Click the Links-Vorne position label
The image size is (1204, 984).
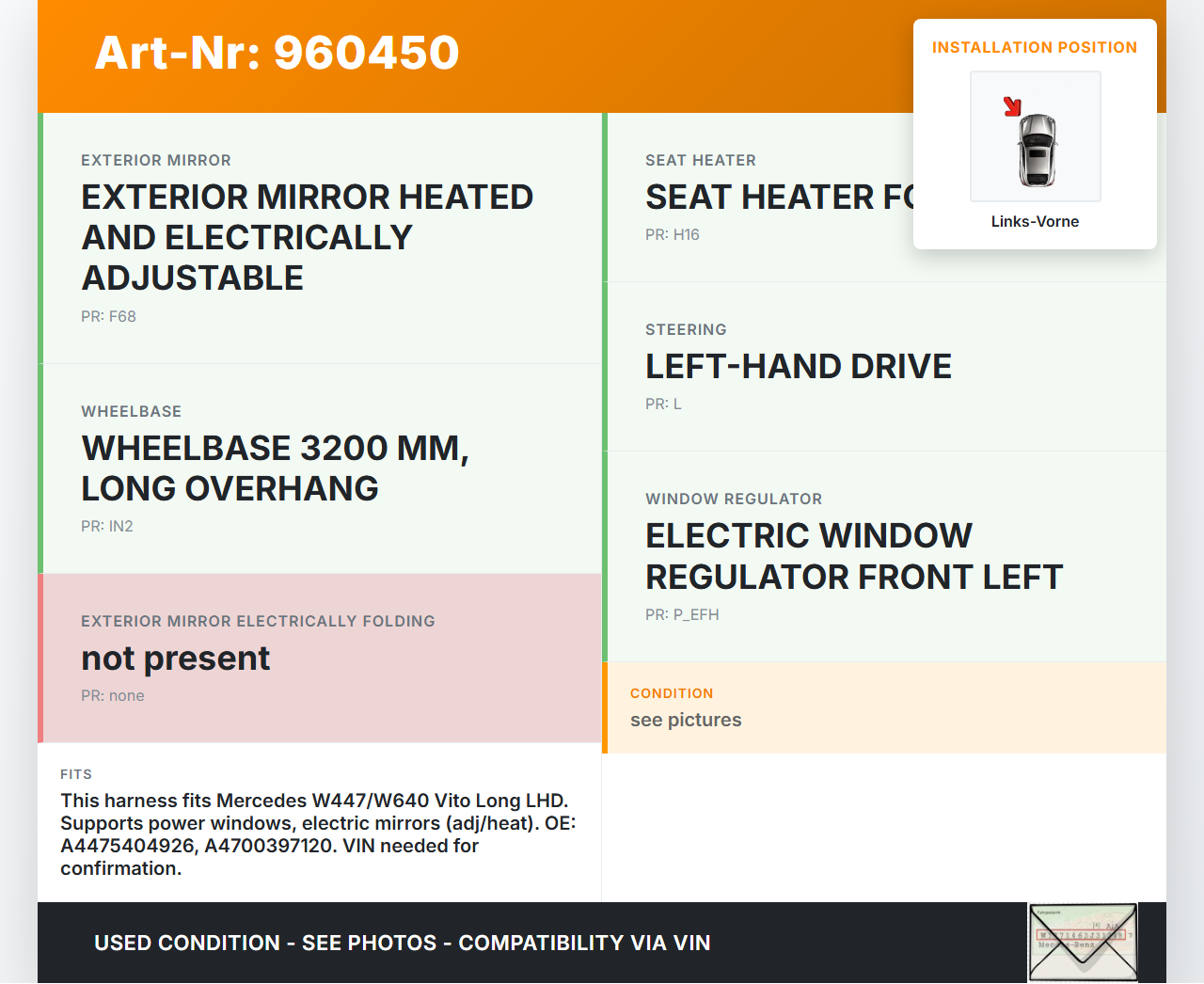point(1035,221)
